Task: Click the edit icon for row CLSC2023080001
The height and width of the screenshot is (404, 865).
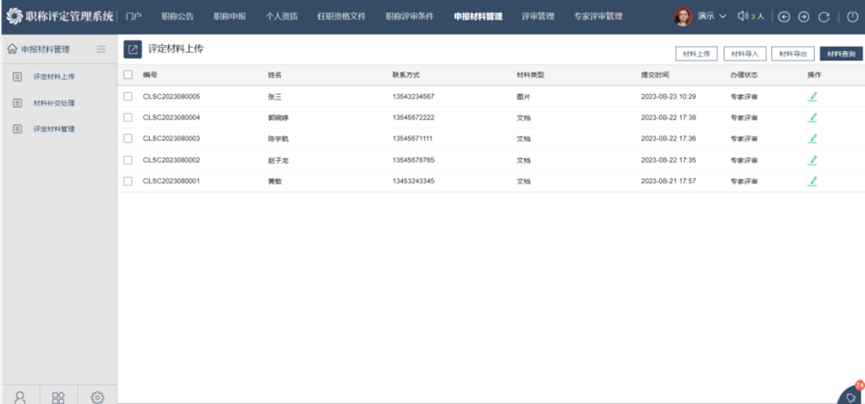Action: [813, 181]
